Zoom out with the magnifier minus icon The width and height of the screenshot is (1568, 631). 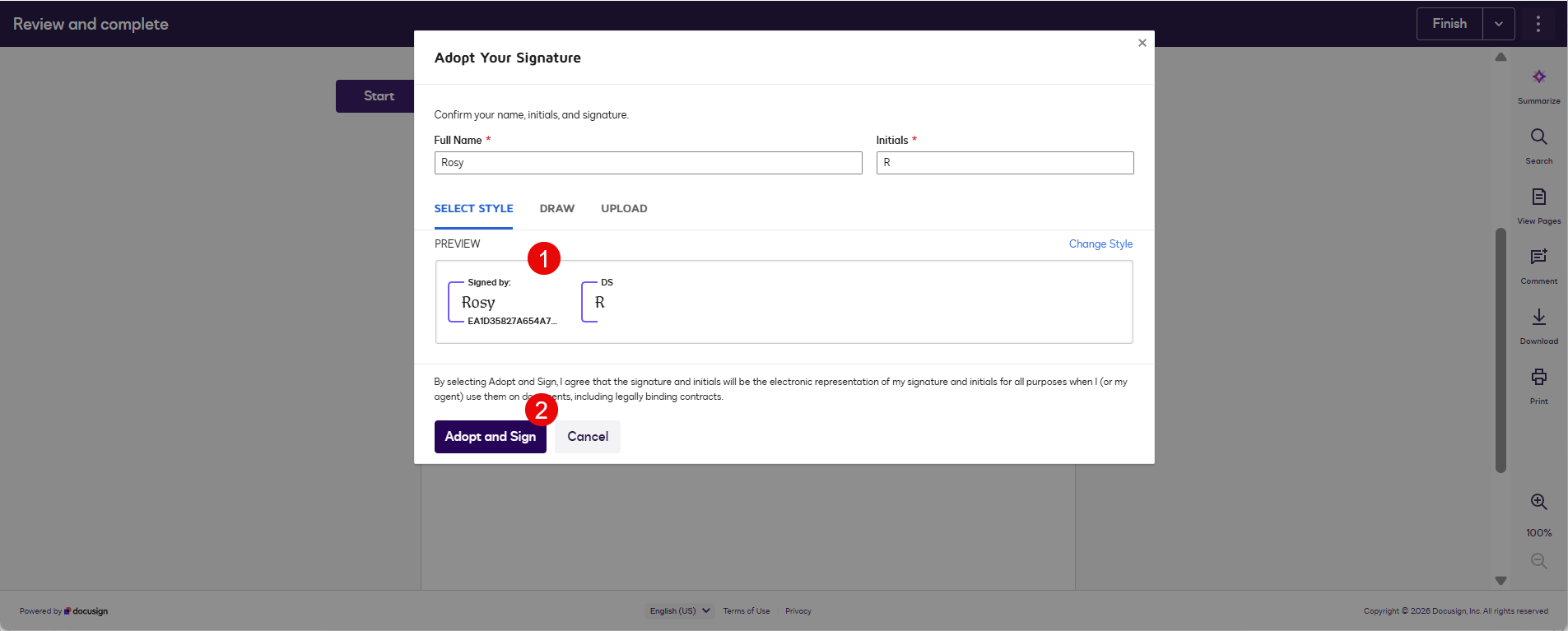click(x=1538, y=561)
